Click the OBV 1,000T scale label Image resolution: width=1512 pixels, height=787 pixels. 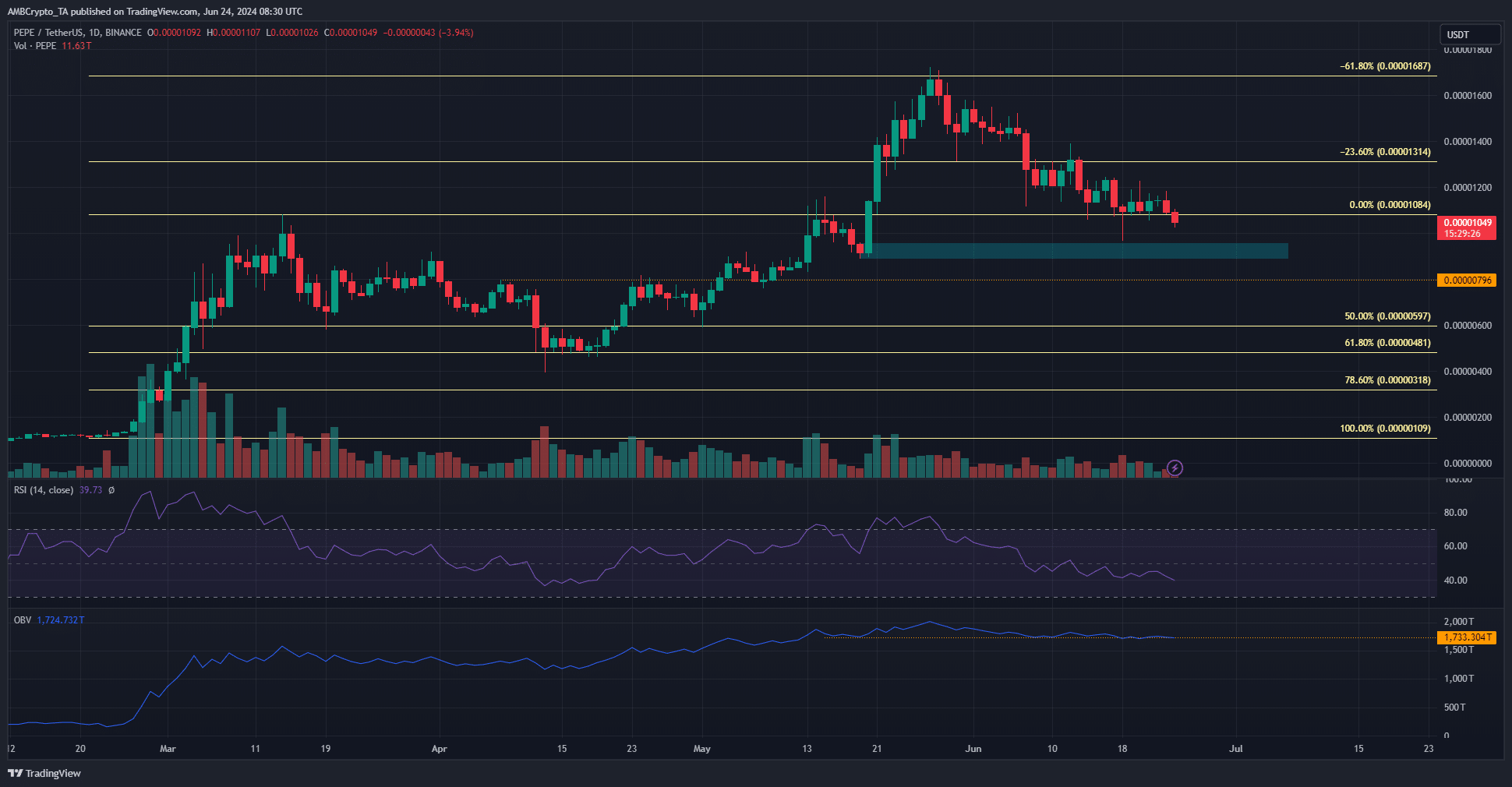pyautogui.click(x=1458, y=679)
